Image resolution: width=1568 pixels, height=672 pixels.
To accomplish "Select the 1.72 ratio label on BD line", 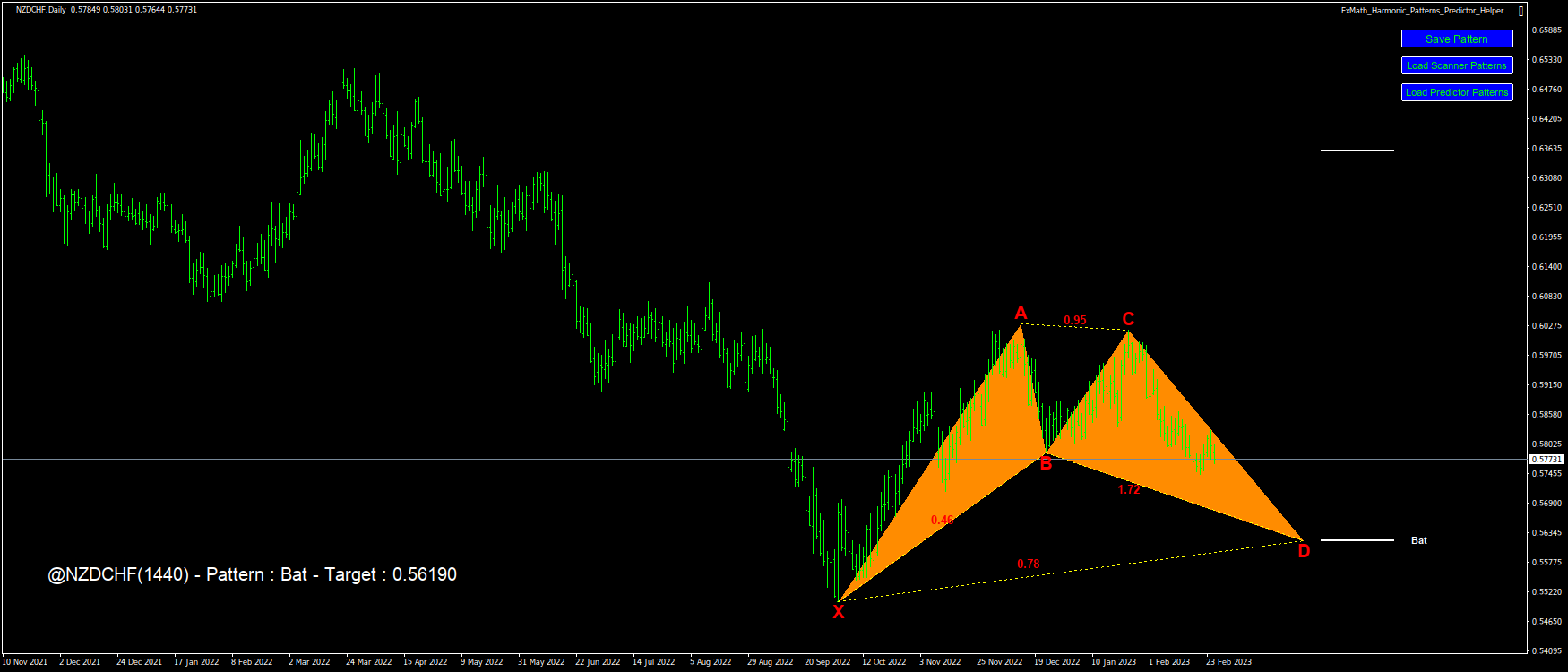I will (1129, 489).
